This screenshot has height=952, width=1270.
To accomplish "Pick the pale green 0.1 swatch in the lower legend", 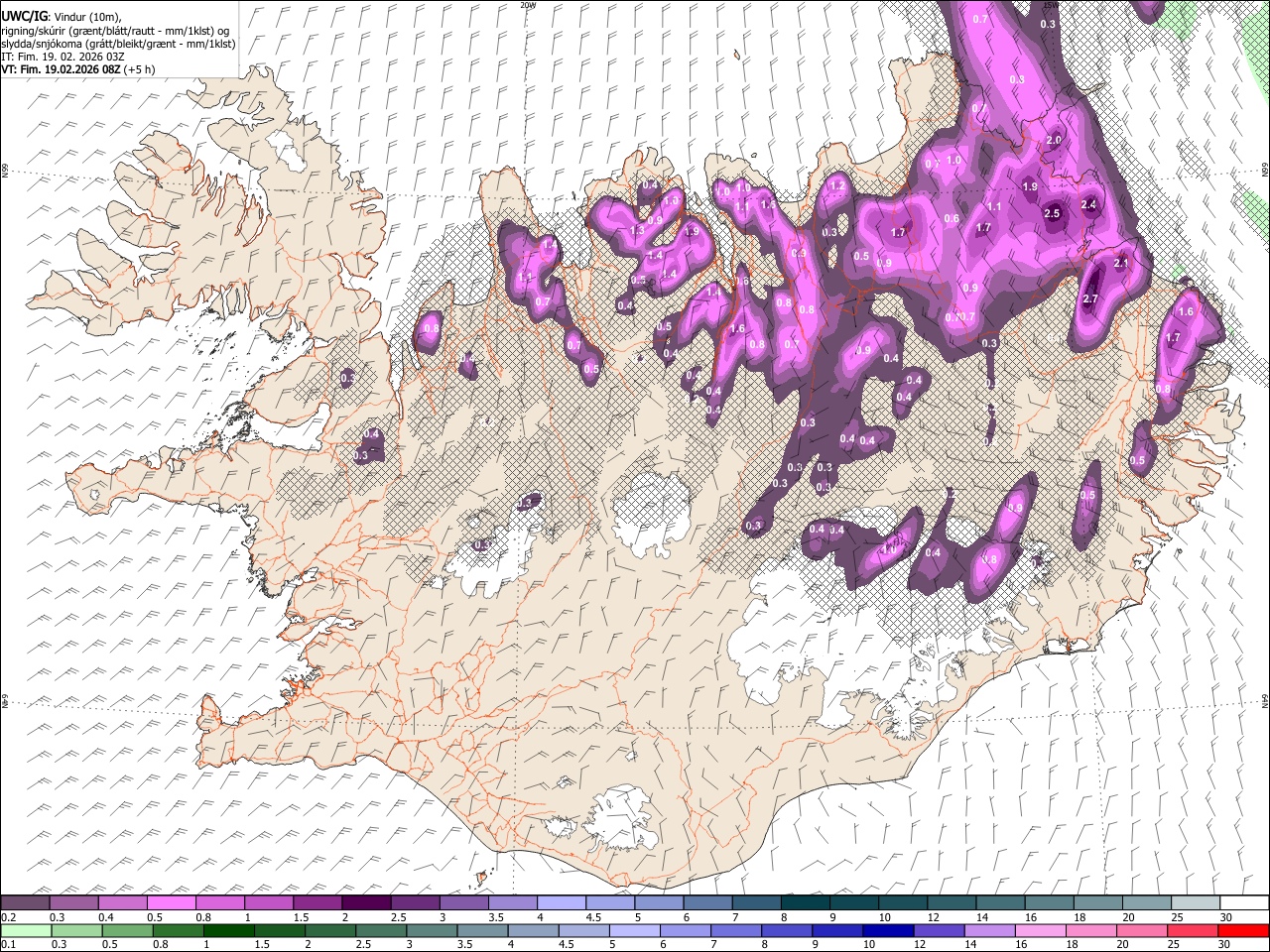I will pos(25,930).
